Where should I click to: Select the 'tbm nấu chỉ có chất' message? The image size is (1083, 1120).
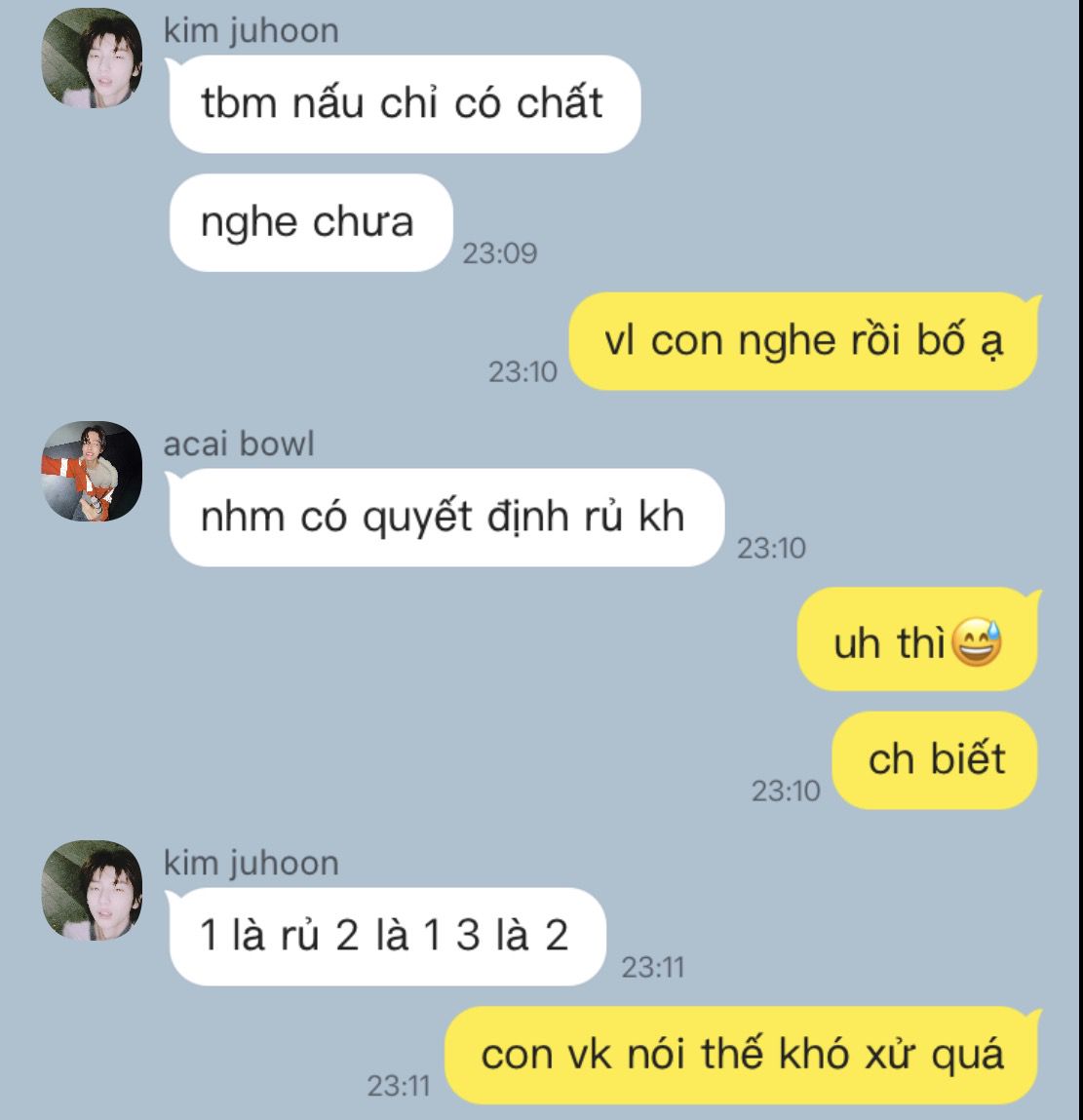pyautogui.click(x=405, y=104)
